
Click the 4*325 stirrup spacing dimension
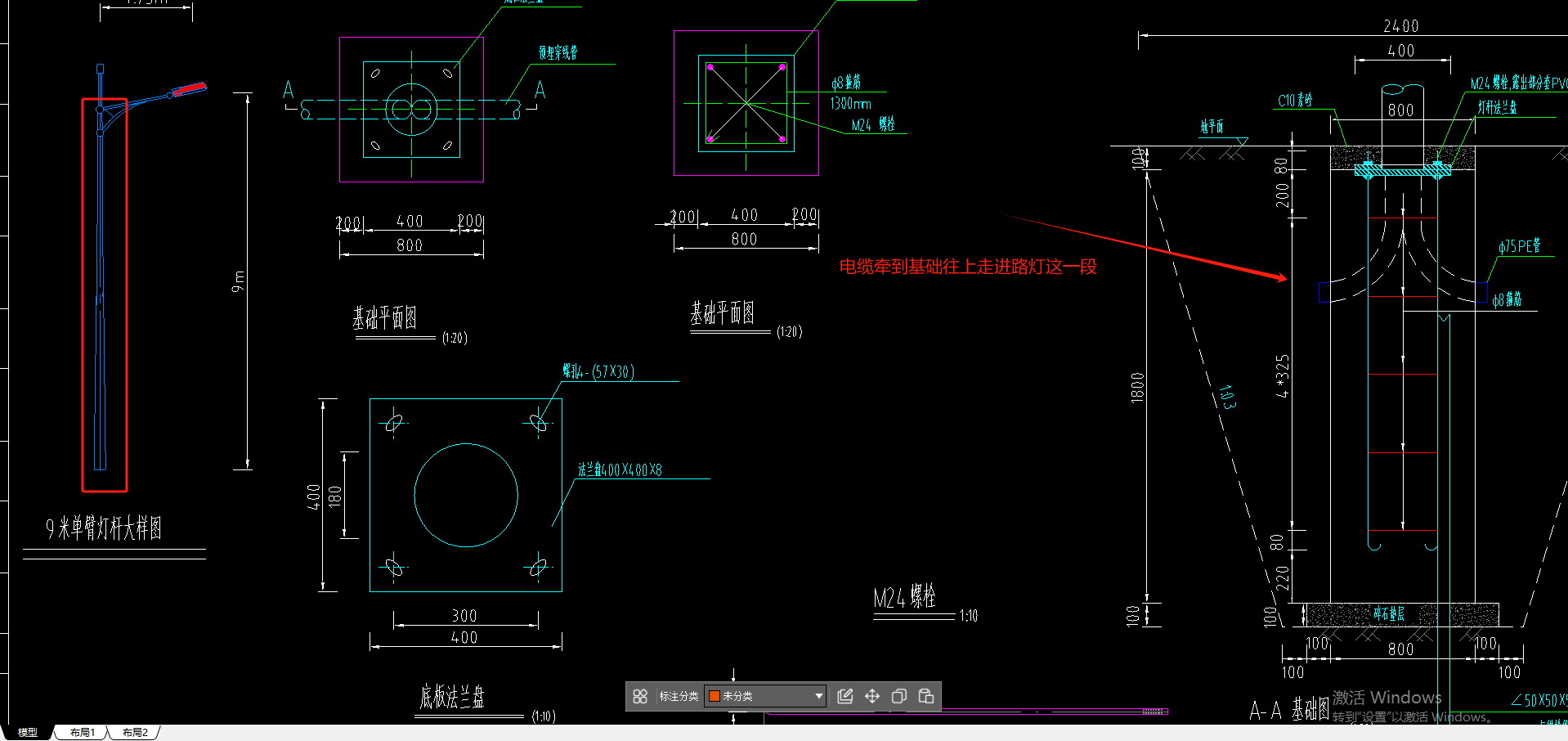[x=1283, y=375]
